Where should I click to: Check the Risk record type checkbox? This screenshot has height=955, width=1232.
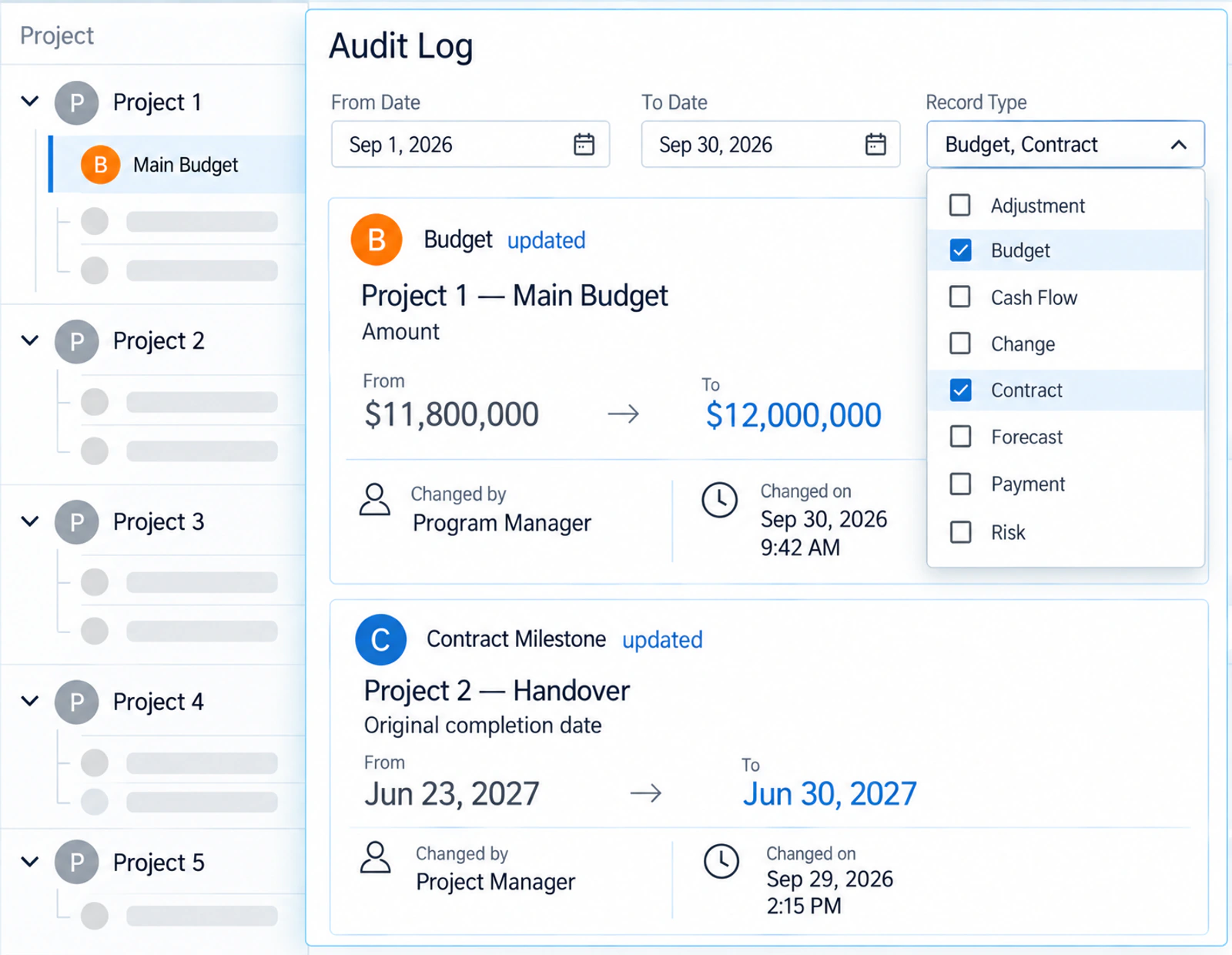(x=960, y=532)
